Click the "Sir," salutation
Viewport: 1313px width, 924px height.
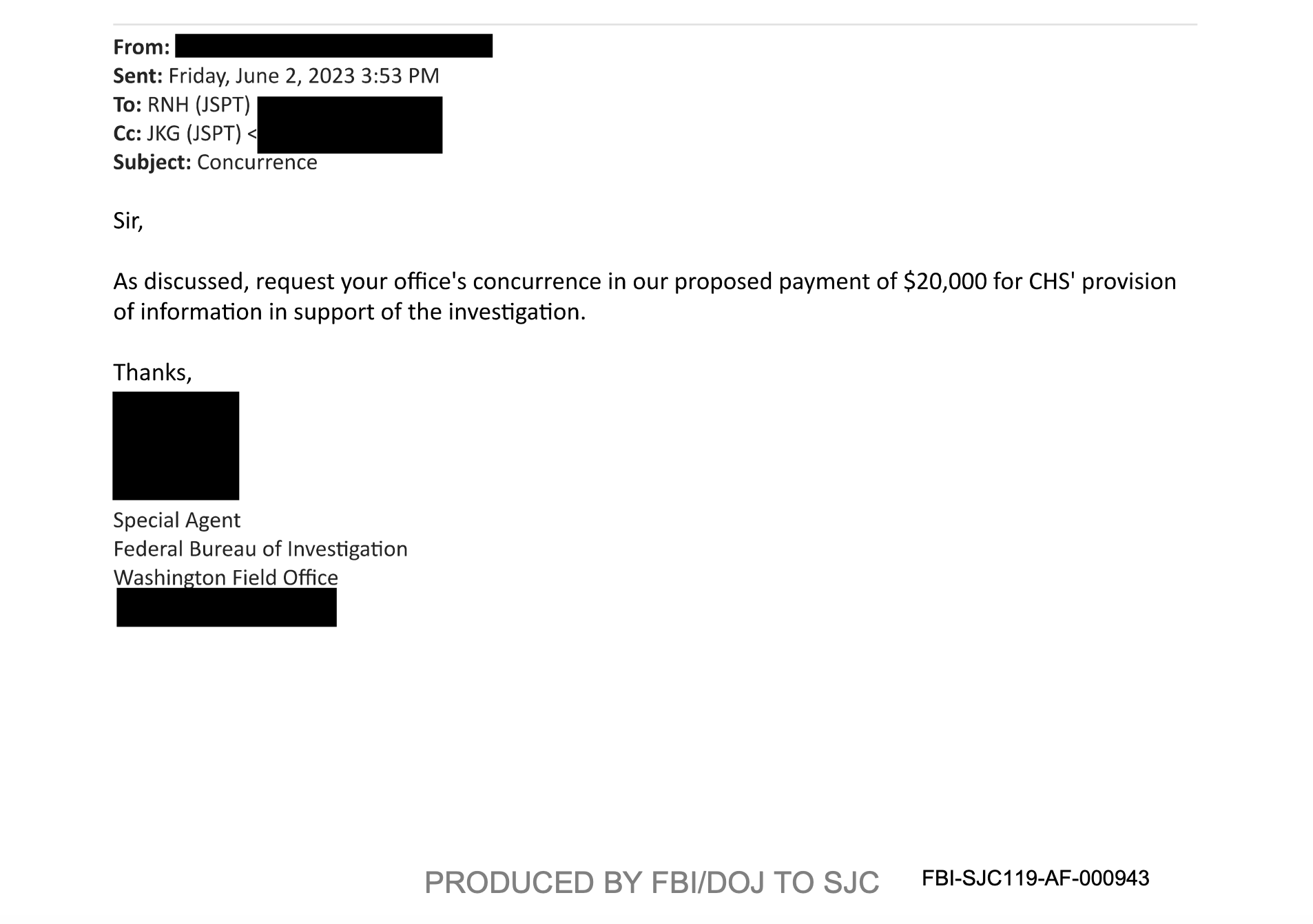coord(128,221)
